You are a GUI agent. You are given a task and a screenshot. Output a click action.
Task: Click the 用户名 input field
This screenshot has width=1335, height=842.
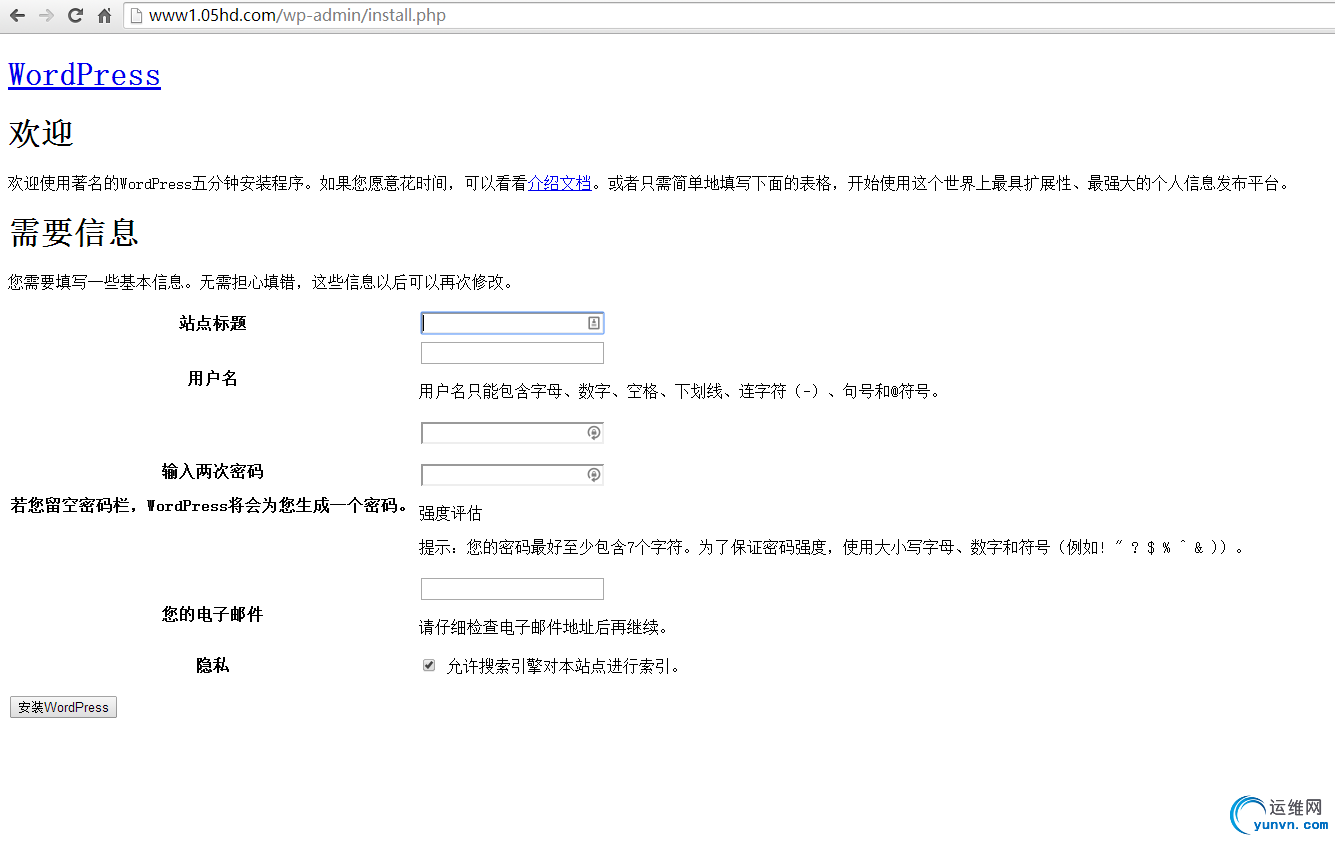(512, 353)
